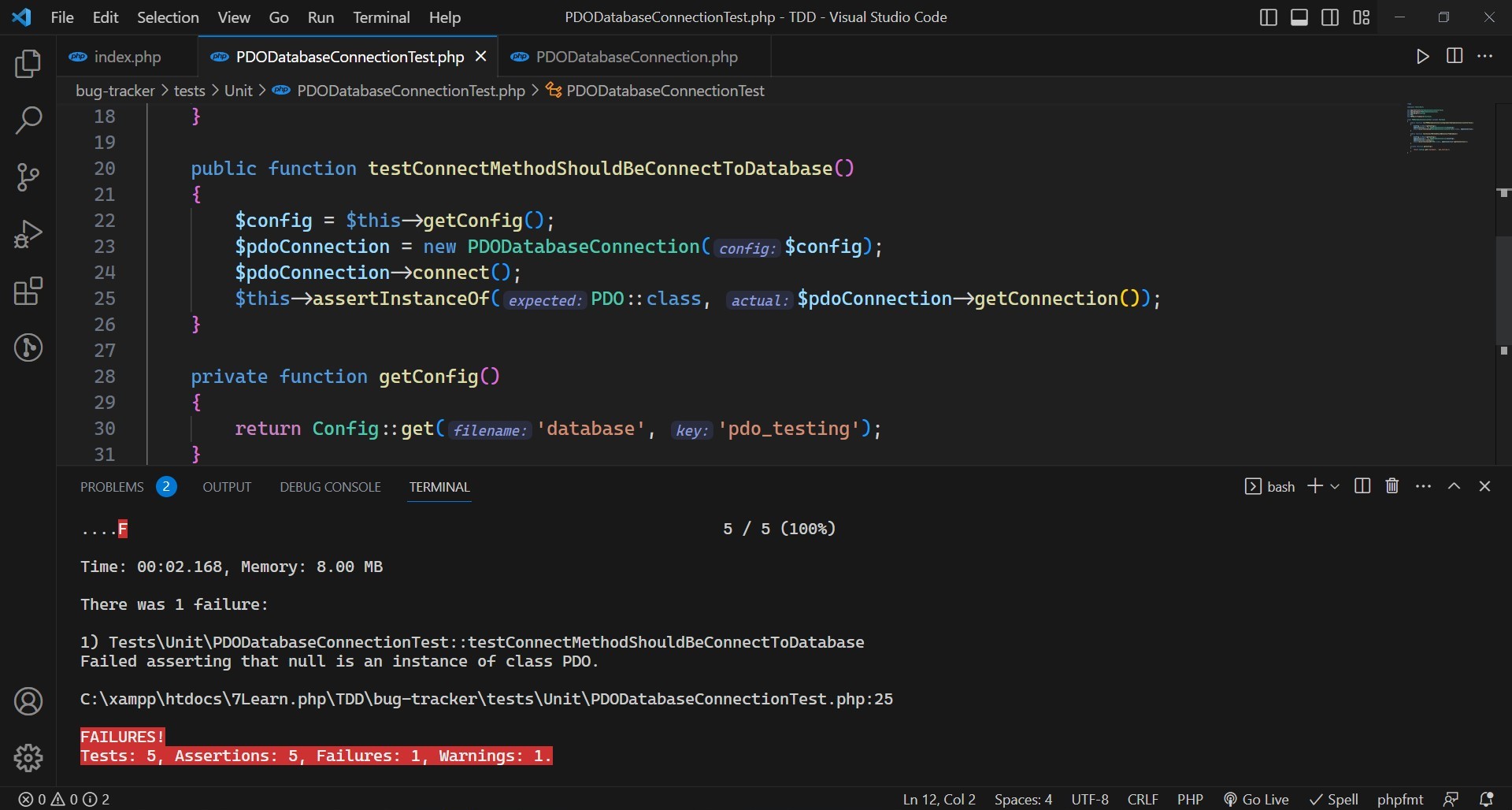Change language mode via PHP status item
Viewport: 1512px width, 810px height.
point(1190,799)
